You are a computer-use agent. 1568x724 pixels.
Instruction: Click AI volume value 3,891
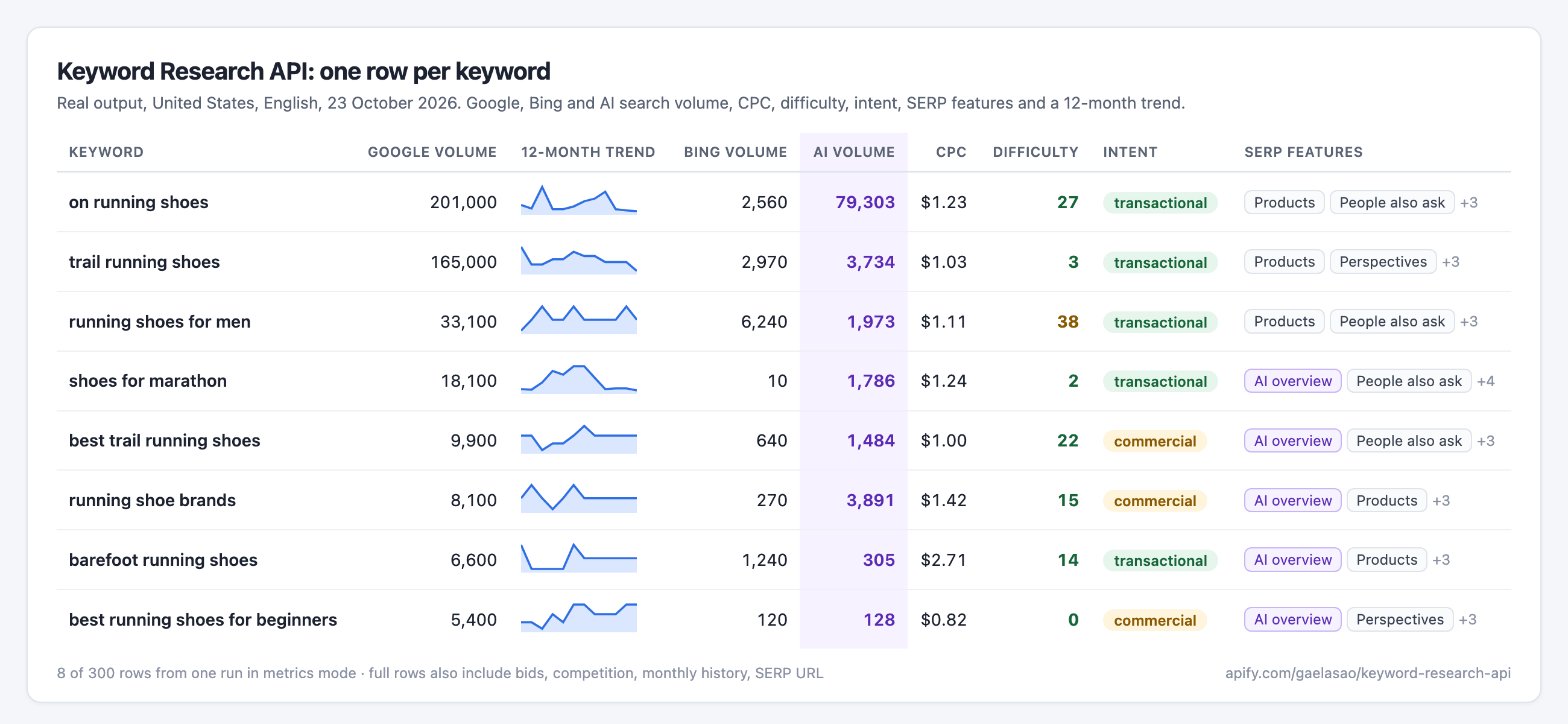coord(870,500)
